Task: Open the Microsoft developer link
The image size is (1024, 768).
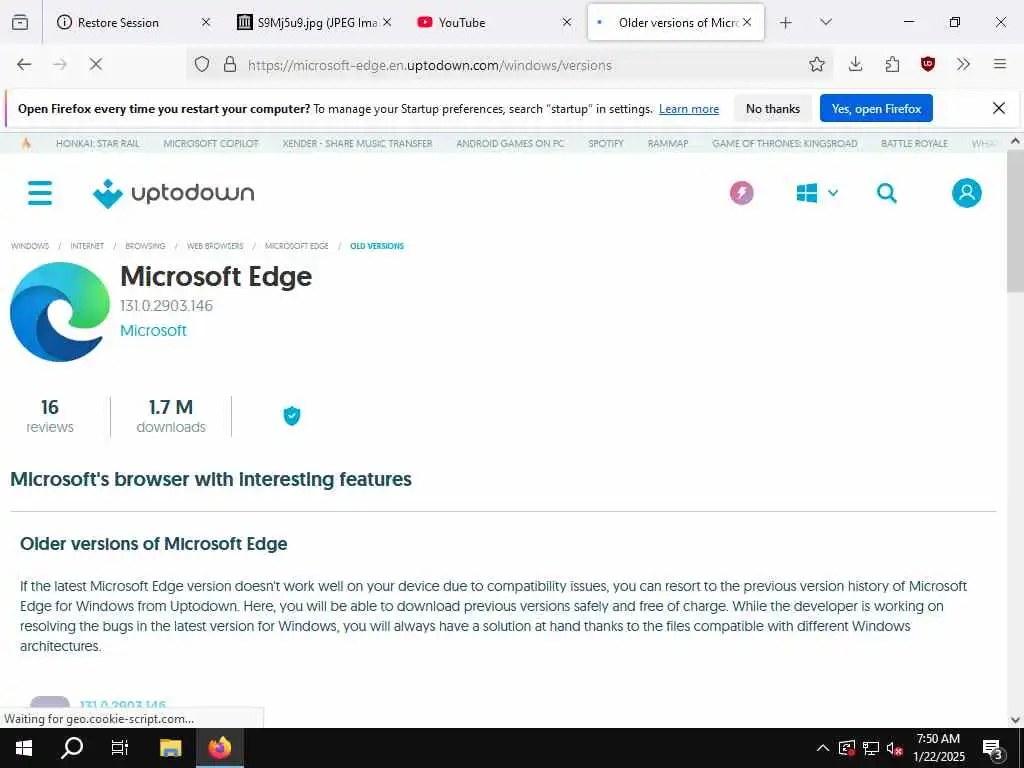Action: tap(153, 330)
